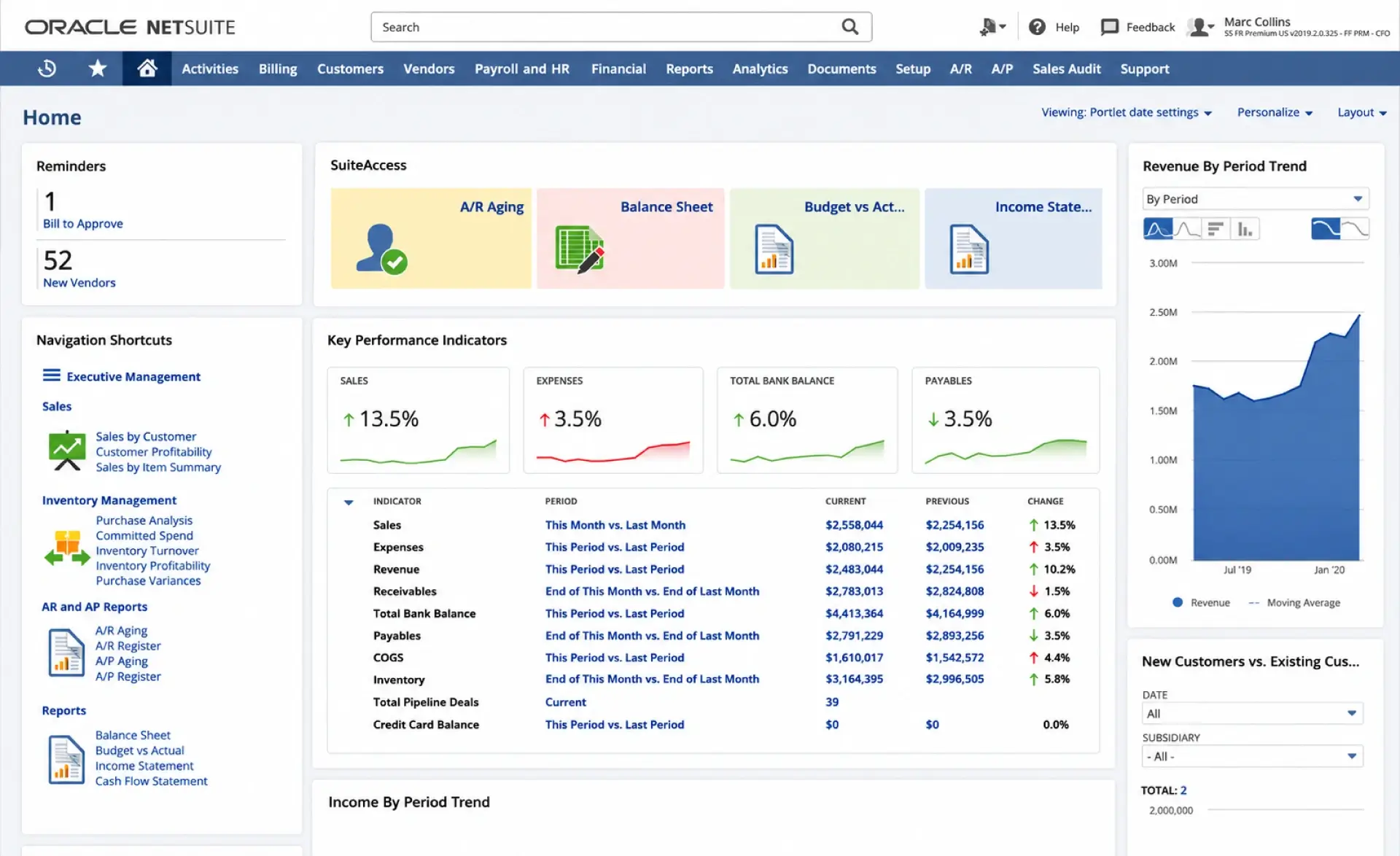Open the Financial menu
The image size is (1400, 856).
[x=618, y=69]
